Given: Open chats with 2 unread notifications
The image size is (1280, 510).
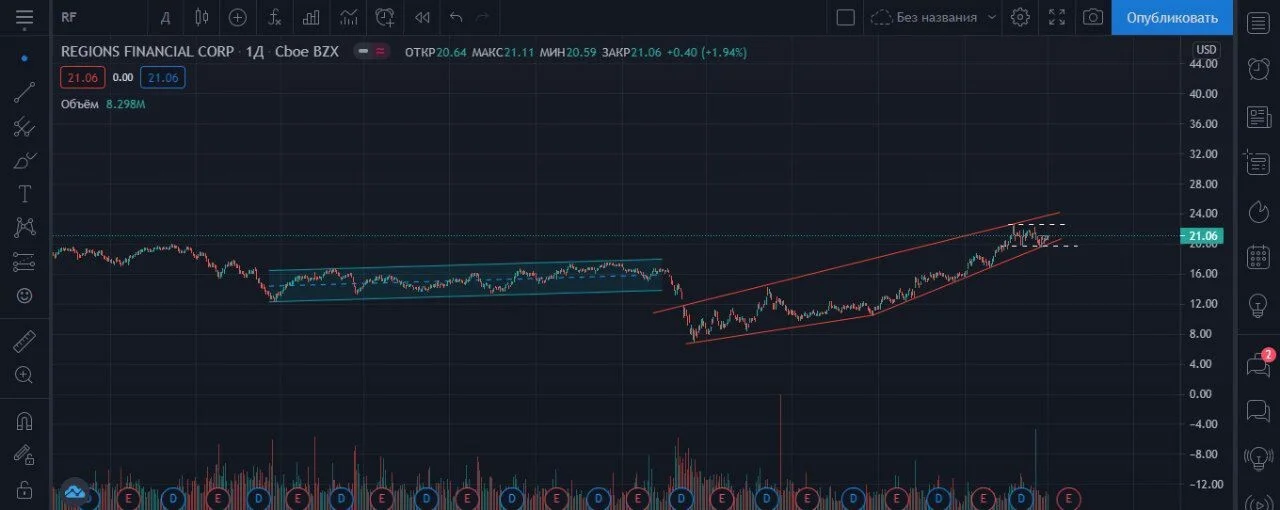Looking at the screenshot, I should 1259,364.
